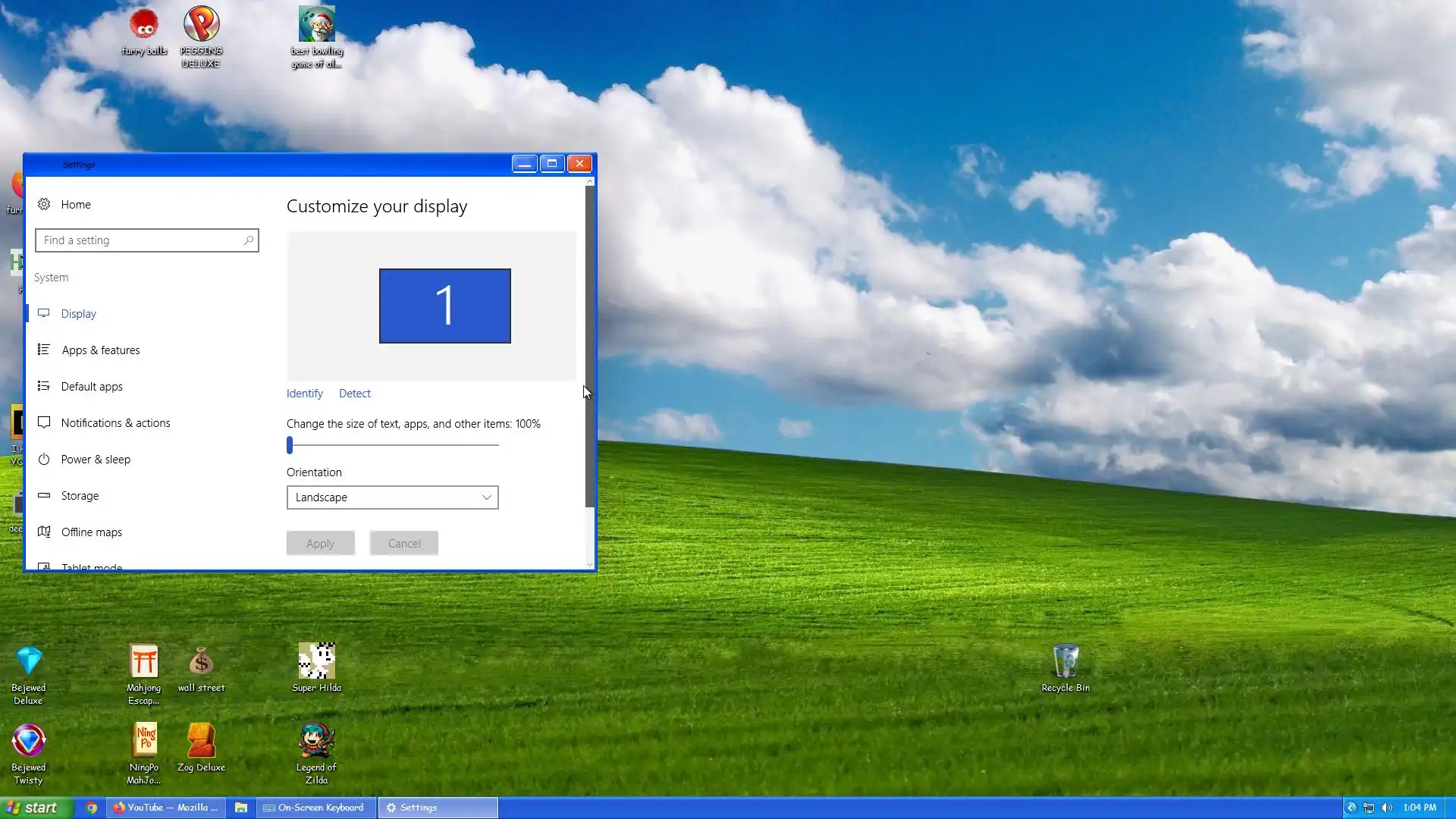Open the Super Hilda desktop icon

point(316,661)
